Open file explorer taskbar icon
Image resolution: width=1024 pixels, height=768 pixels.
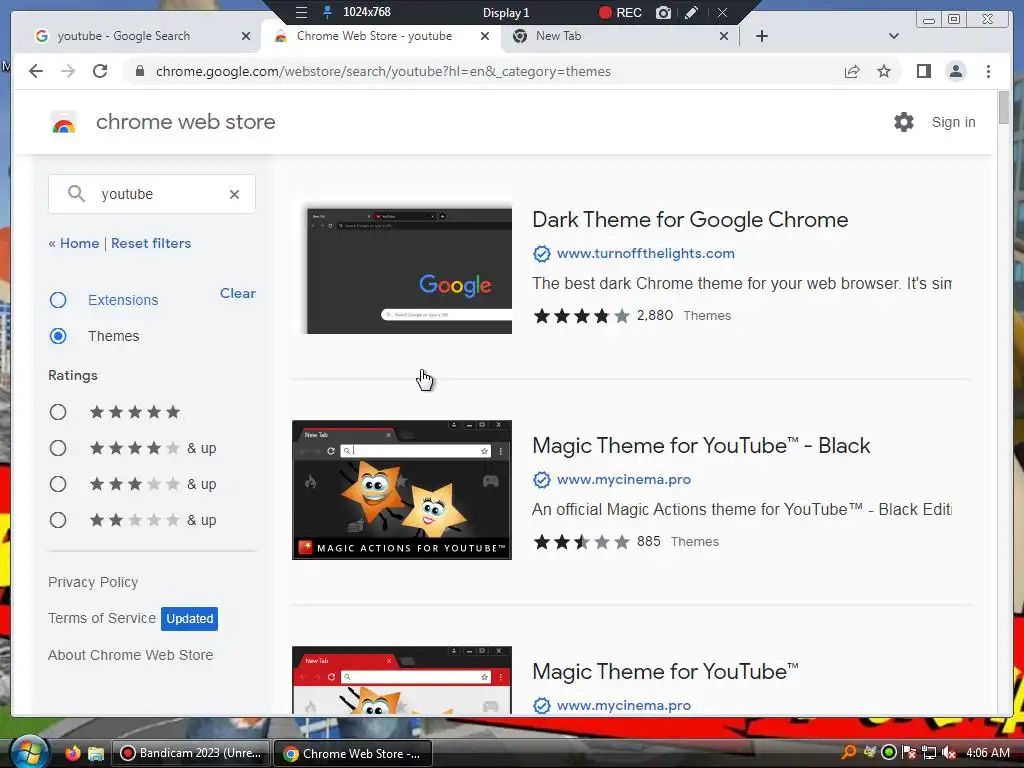click(96, 753)
